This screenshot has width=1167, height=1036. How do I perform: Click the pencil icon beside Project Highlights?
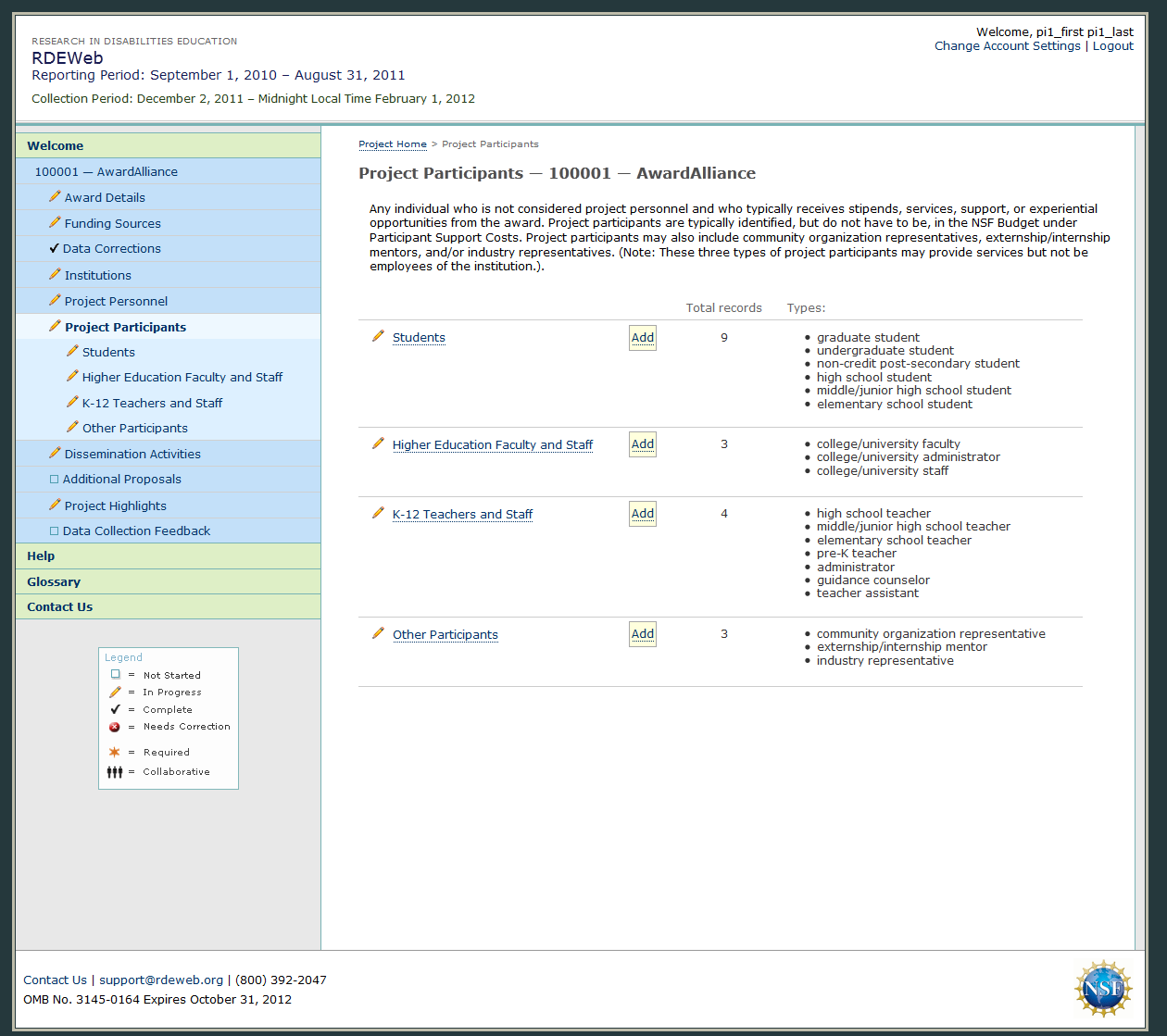click(x=55, y=505)
